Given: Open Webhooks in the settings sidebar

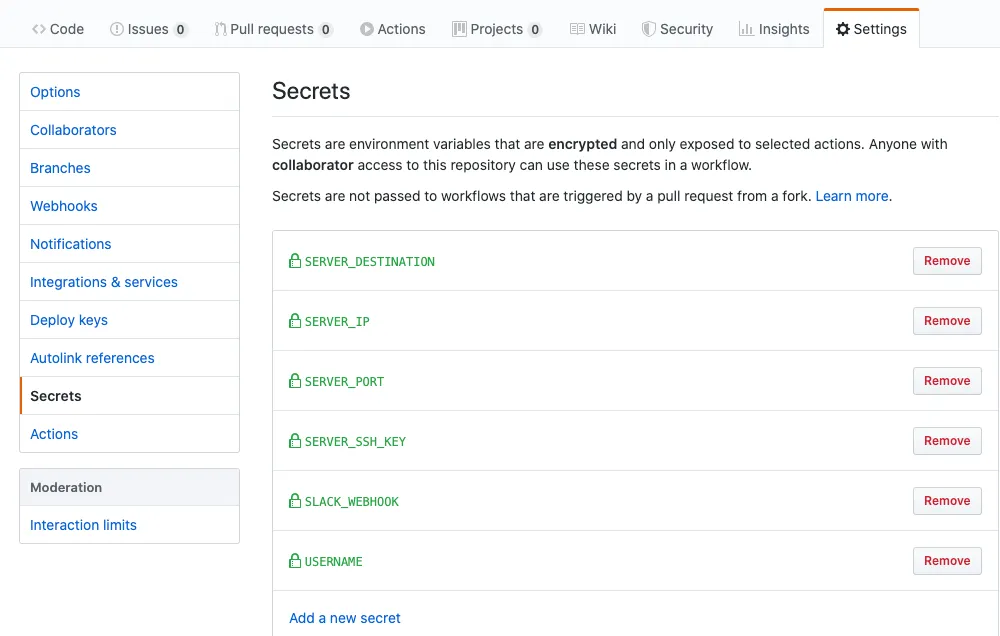Looking at the screenshot, I should [64, 206].
